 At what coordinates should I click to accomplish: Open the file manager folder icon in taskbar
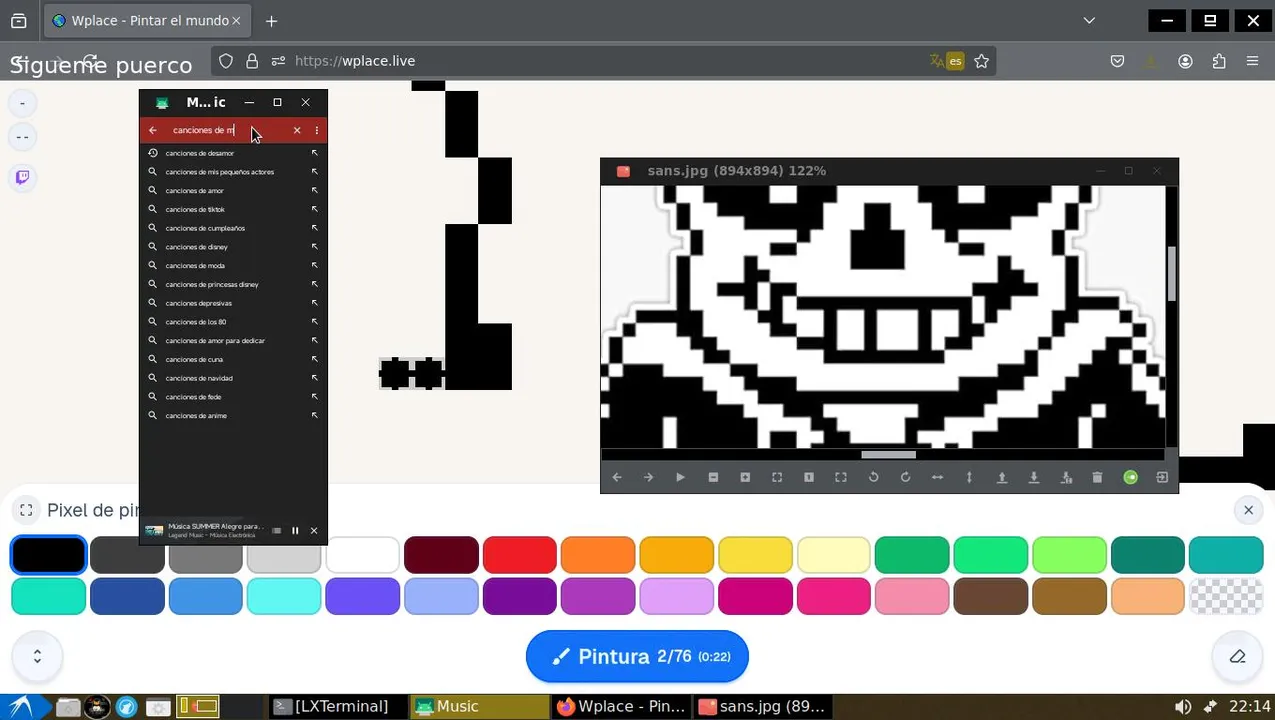[68, 707]
